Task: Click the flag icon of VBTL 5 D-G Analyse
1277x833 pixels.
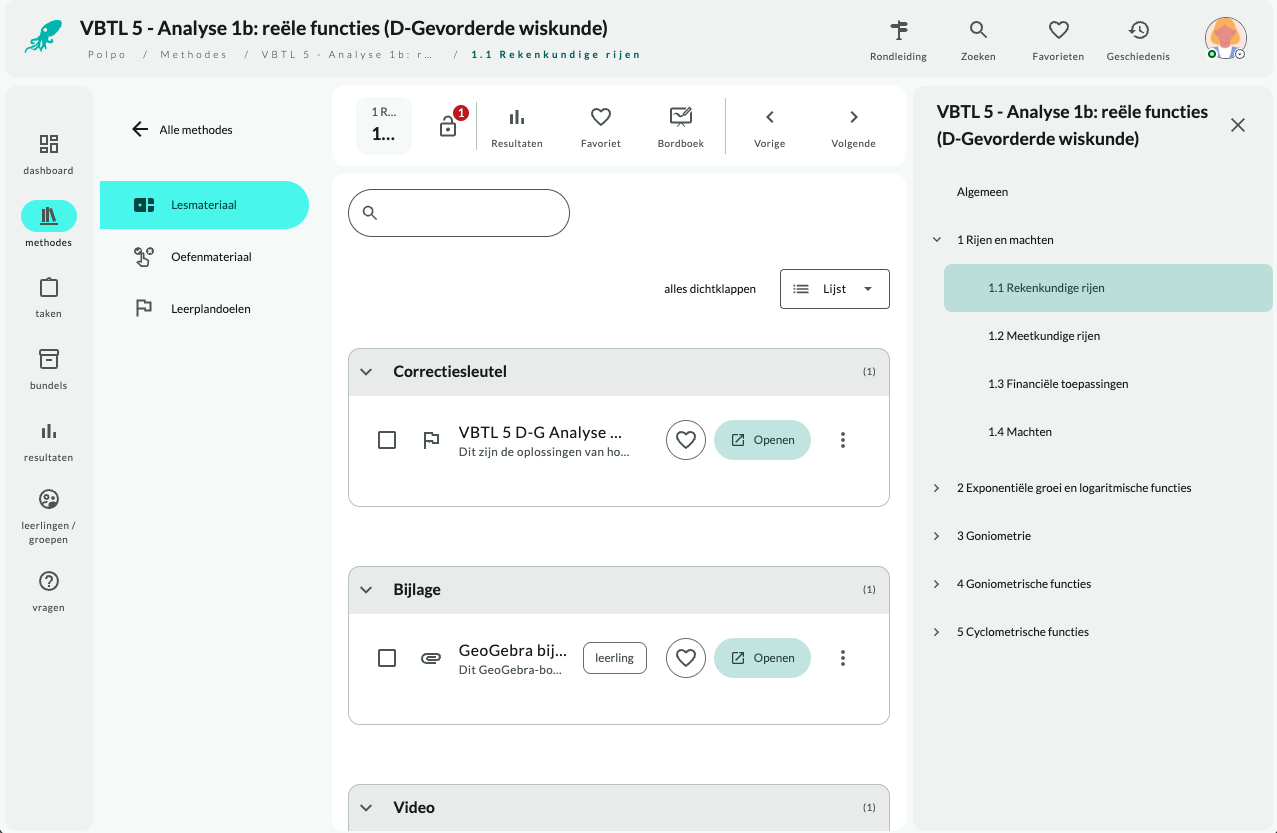Action: click(x=431, y=440)
